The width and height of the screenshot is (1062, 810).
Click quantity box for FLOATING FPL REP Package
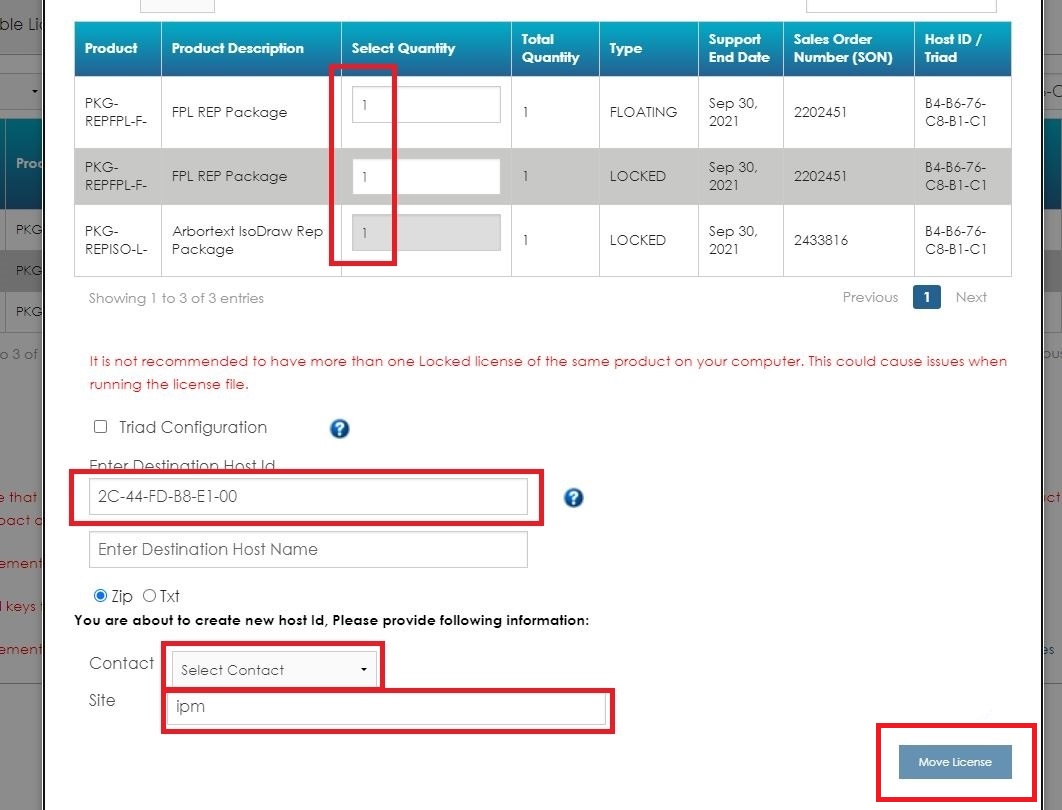(x=426, y=105)
